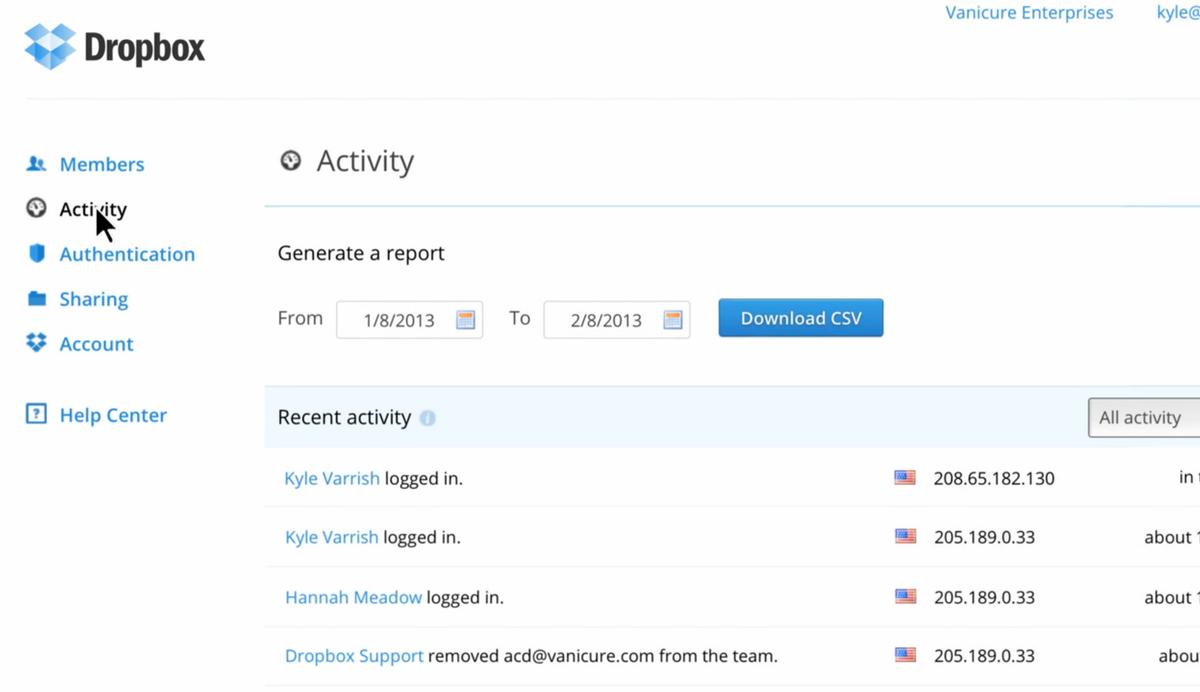1200x692 pixels.
Task: Click the Dropbox wordmark text
Action: pyautogui.click(x=144, y=47)
